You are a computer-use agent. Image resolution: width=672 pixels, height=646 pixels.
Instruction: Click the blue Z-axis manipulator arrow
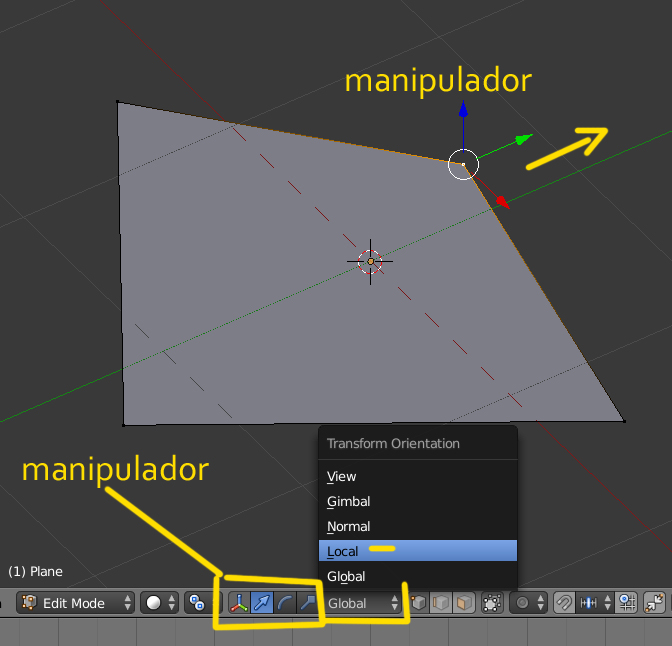[x=463, y=110]
